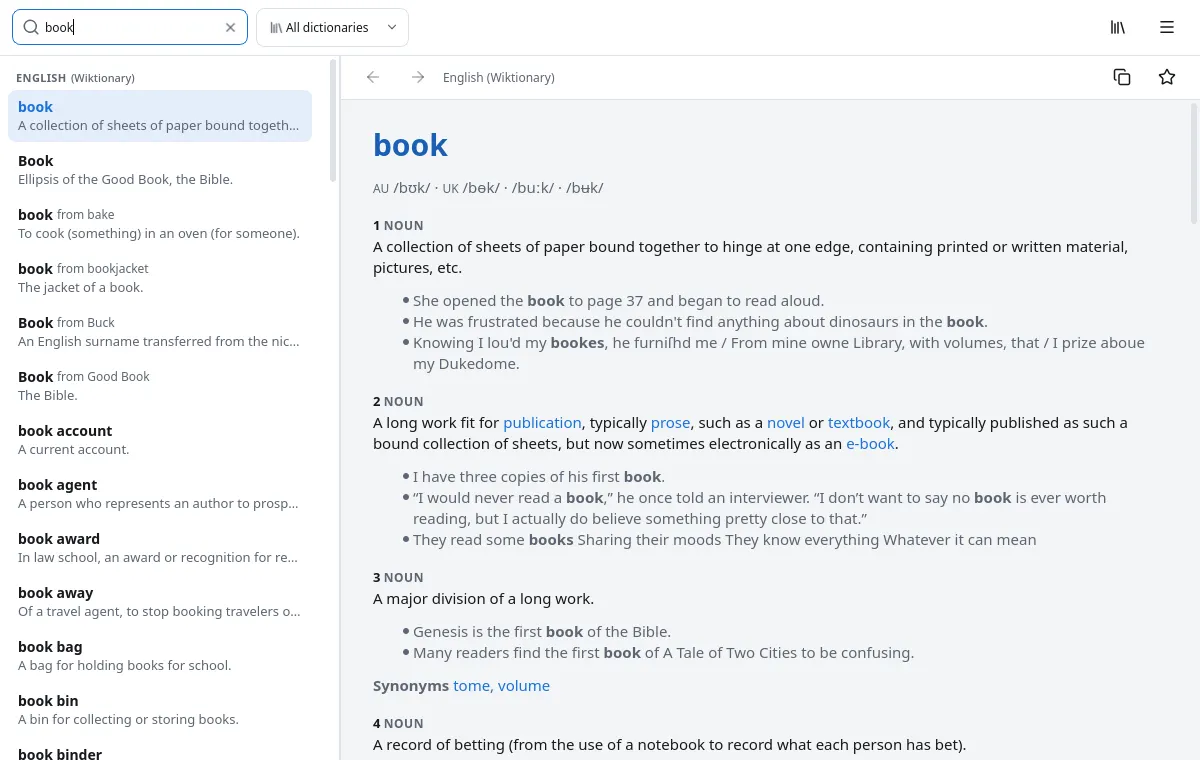Select the 'book agent' result

click(x=160, y=494)
